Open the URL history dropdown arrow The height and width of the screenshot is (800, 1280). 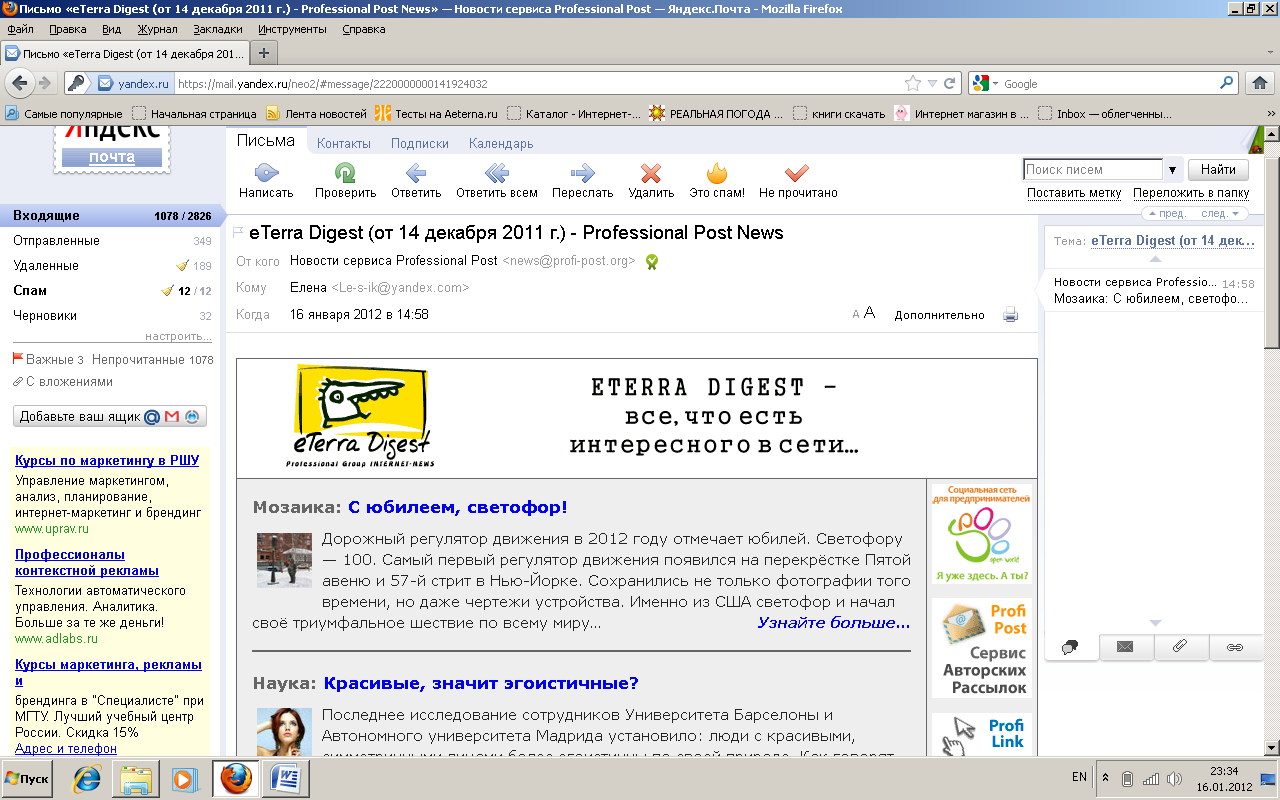932,84
